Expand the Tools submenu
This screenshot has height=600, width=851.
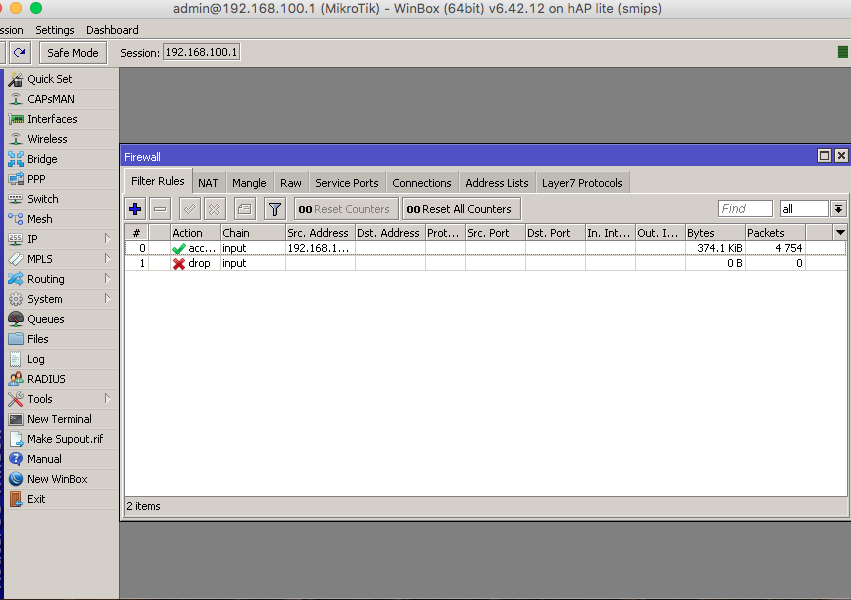pyautogui.click(x=107, y=399)
